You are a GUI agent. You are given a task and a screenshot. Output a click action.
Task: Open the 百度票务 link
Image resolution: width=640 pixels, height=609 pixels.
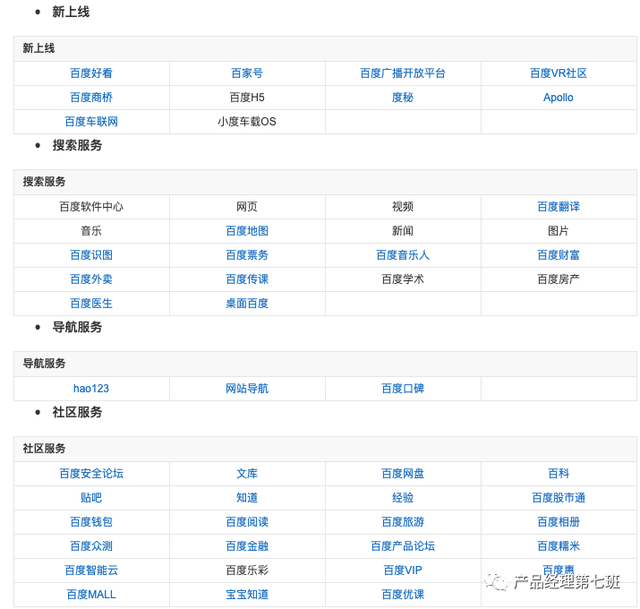(x=247, y=255)
